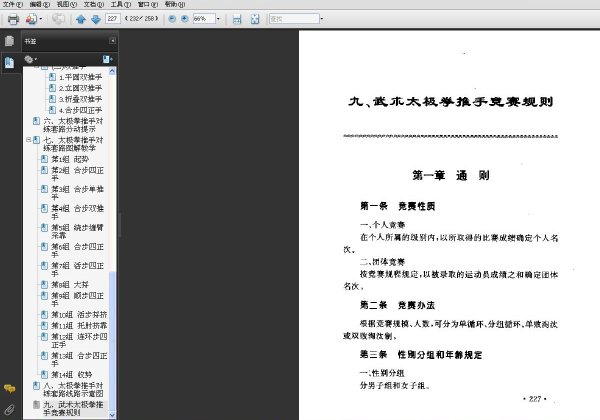The width and height of the screenshot is (600, 420).
Task: Click the greyed collaborate icon in toolbar
Action: pos(58,18)
